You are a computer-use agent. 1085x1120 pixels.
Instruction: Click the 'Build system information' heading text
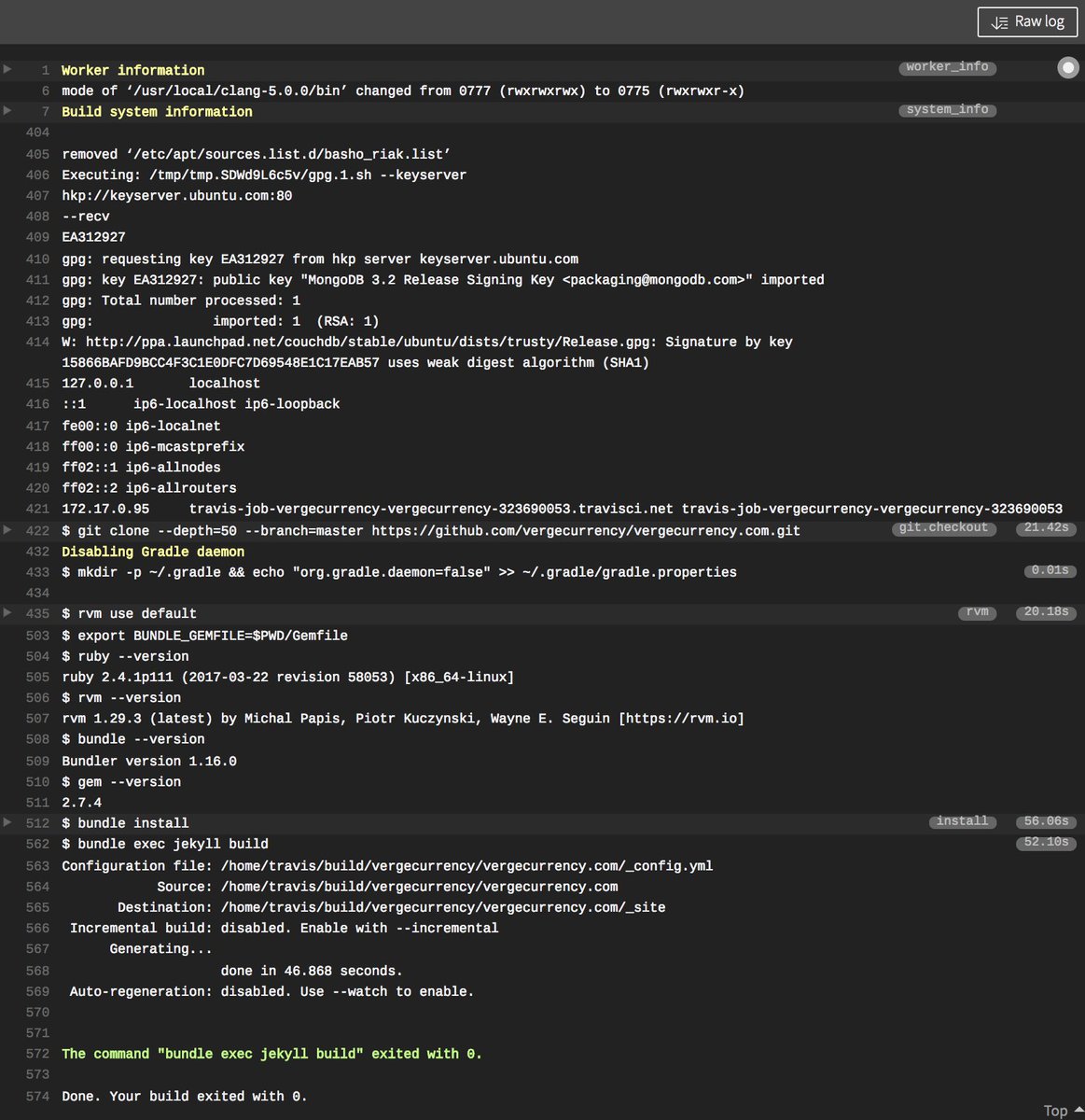(157, 111)
